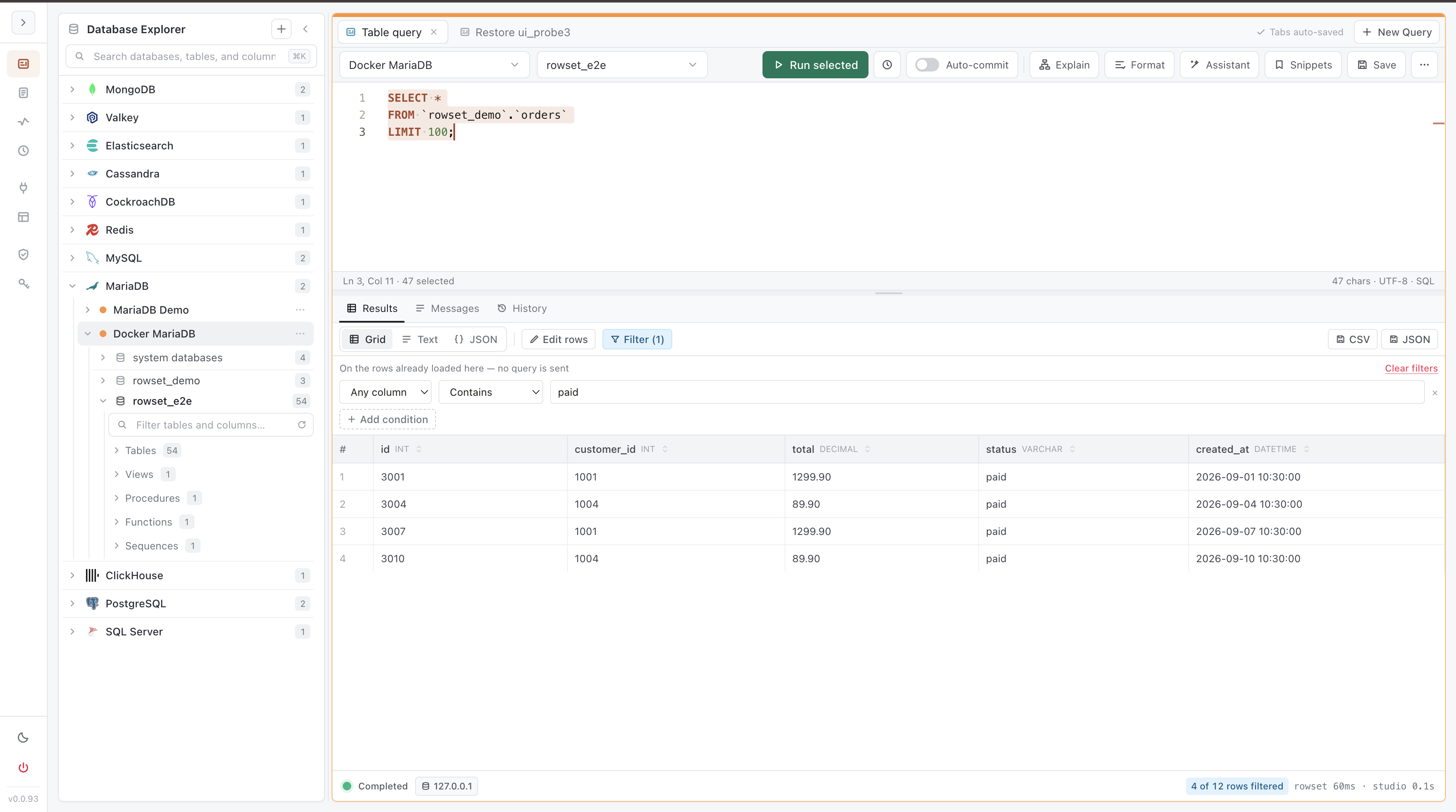Switch results to Text view
1456x812 pixels.
pos(420,340)
